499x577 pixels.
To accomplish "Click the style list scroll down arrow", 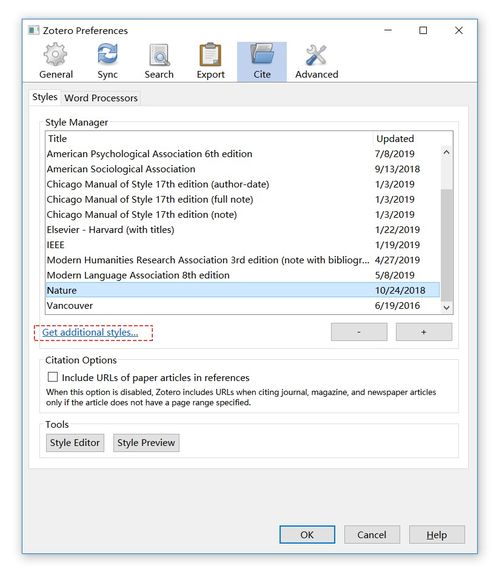I will (446, 308).
